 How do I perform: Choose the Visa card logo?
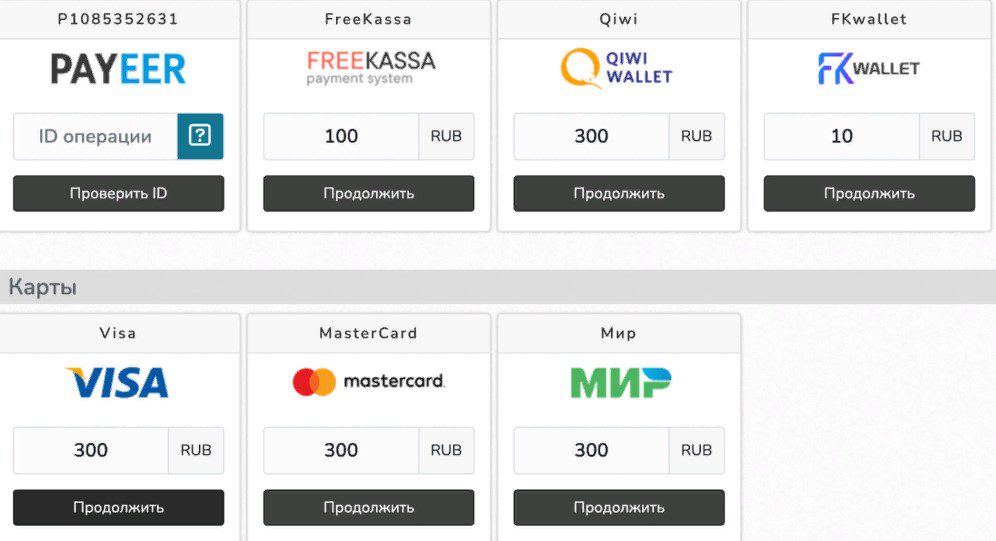tap(118, 382)
